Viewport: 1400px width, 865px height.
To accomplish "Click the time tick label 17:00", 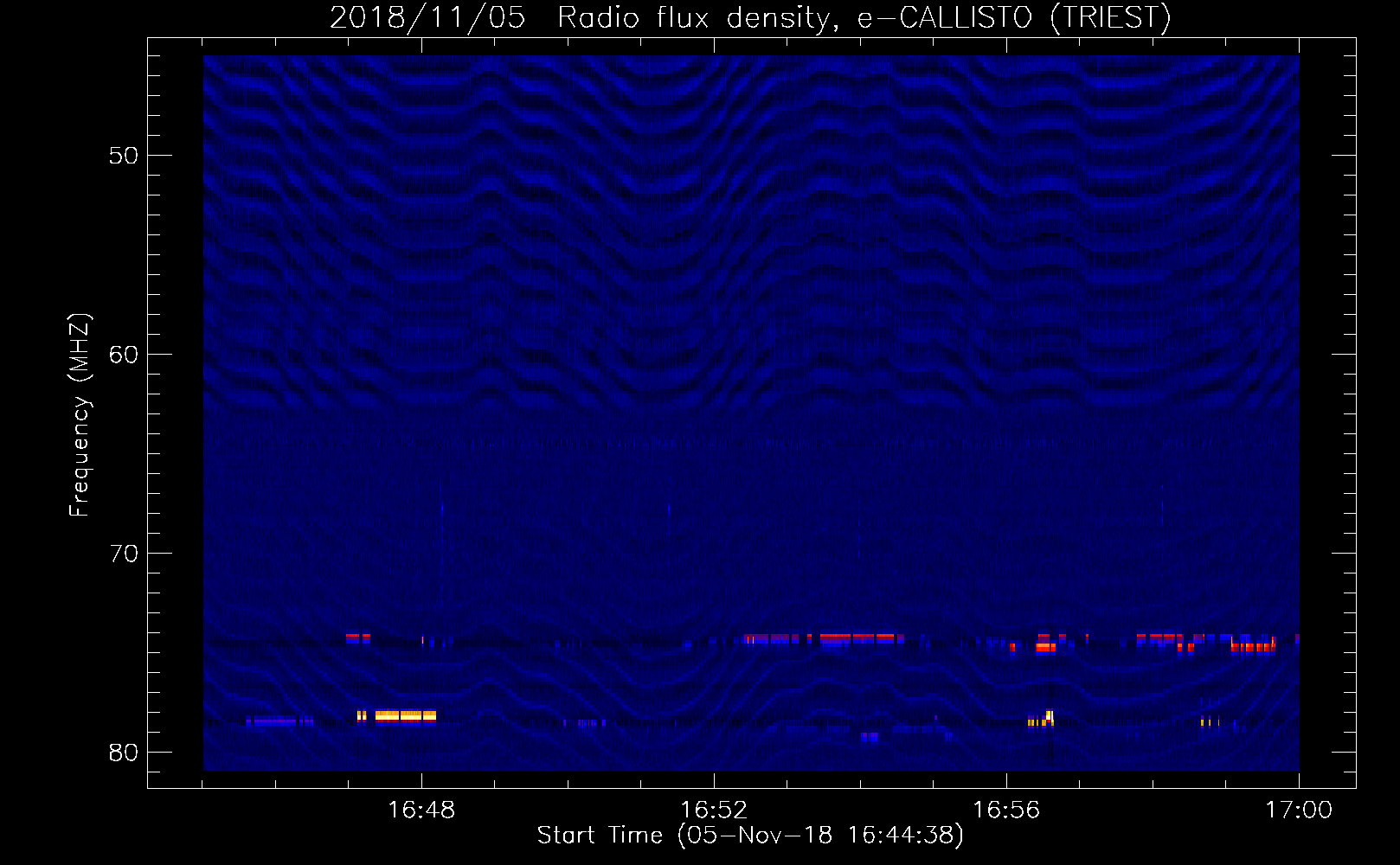I will pos(1299,810).
